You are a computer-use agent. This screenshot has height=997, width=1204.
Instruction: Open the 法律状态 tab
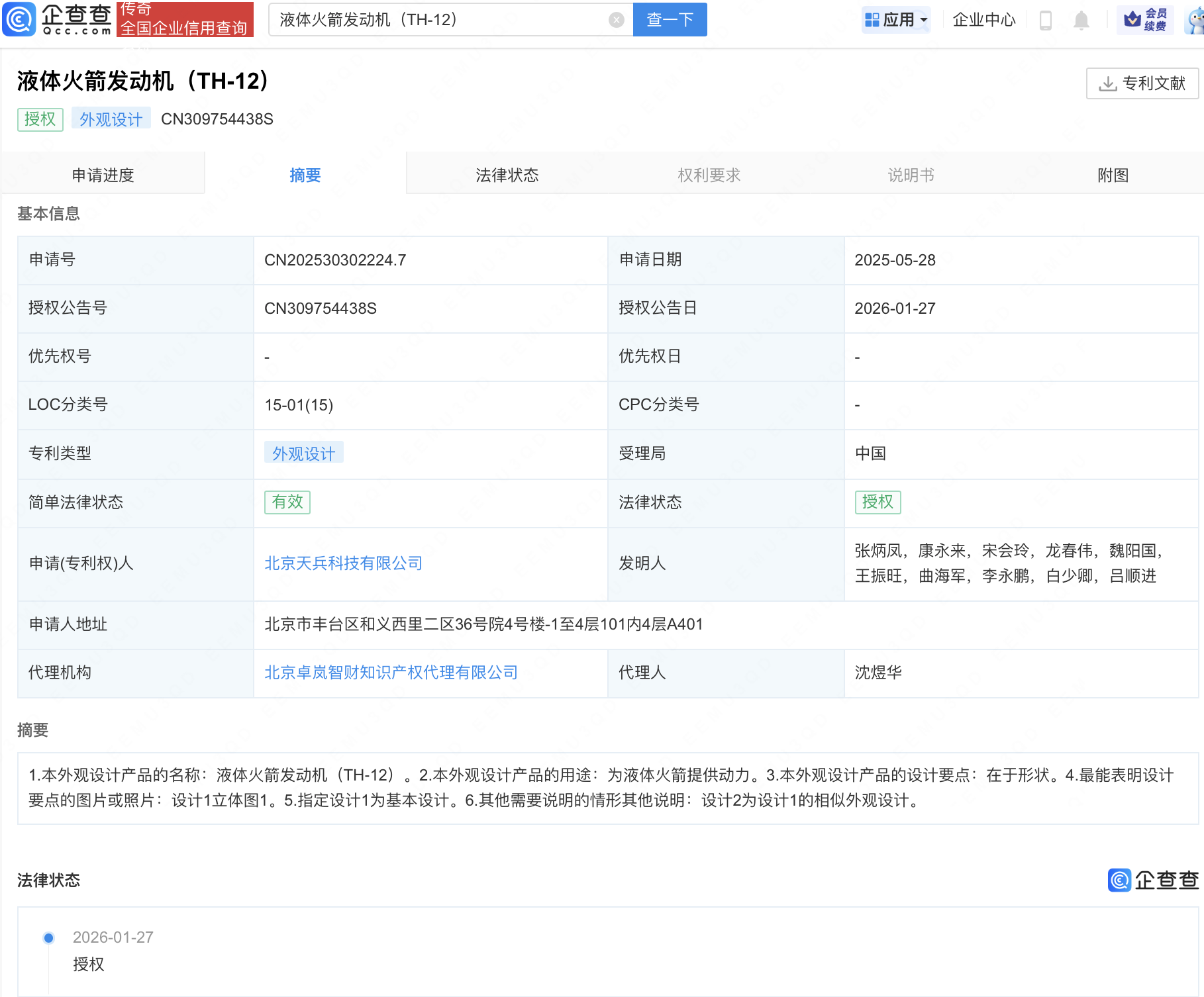507,175
